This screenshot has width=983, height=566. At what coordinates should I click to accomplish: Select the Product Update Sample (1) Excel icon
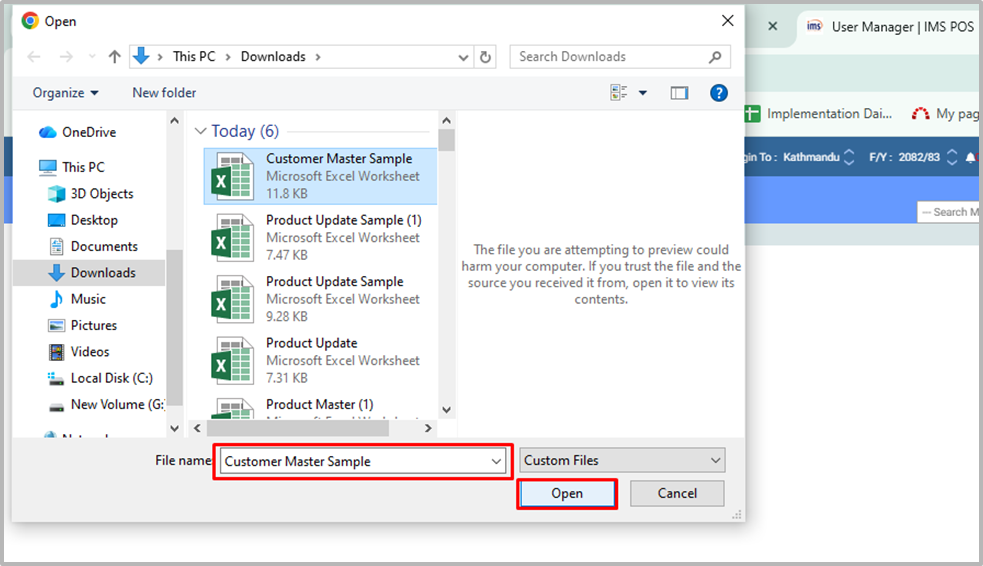231,238
